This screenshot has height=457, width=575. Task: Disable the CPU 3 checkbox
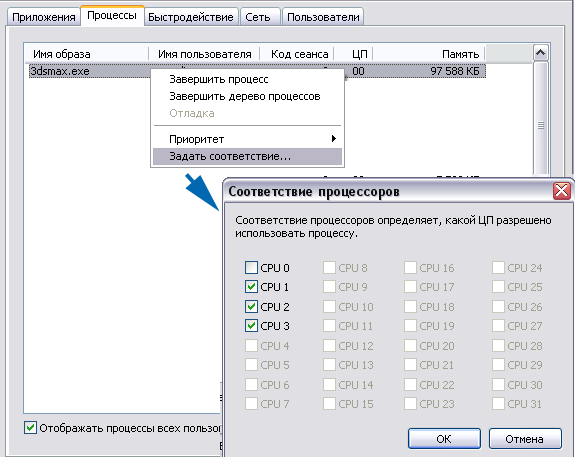251,326
